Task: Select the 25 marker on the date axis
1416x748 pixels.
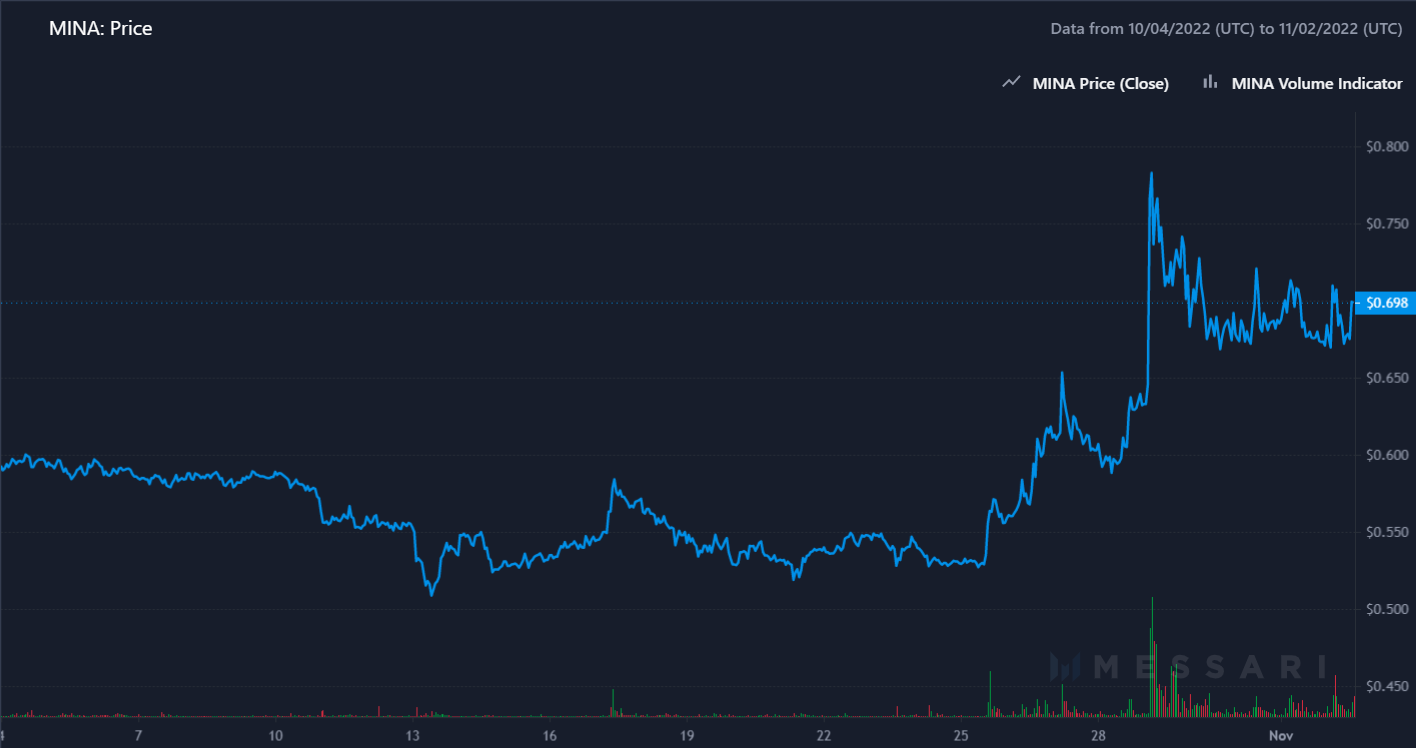Action: (961, 736)
